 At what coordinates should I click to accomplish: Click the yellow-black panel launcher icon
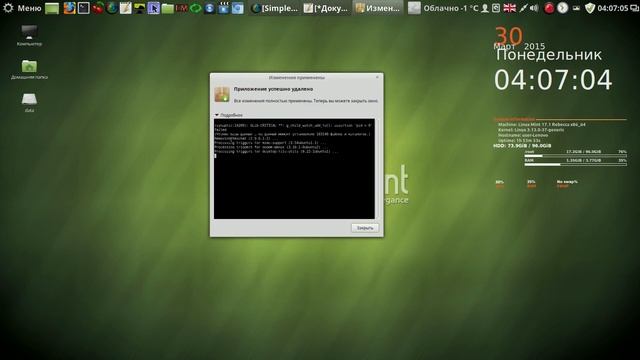click(x=139, y=8)
